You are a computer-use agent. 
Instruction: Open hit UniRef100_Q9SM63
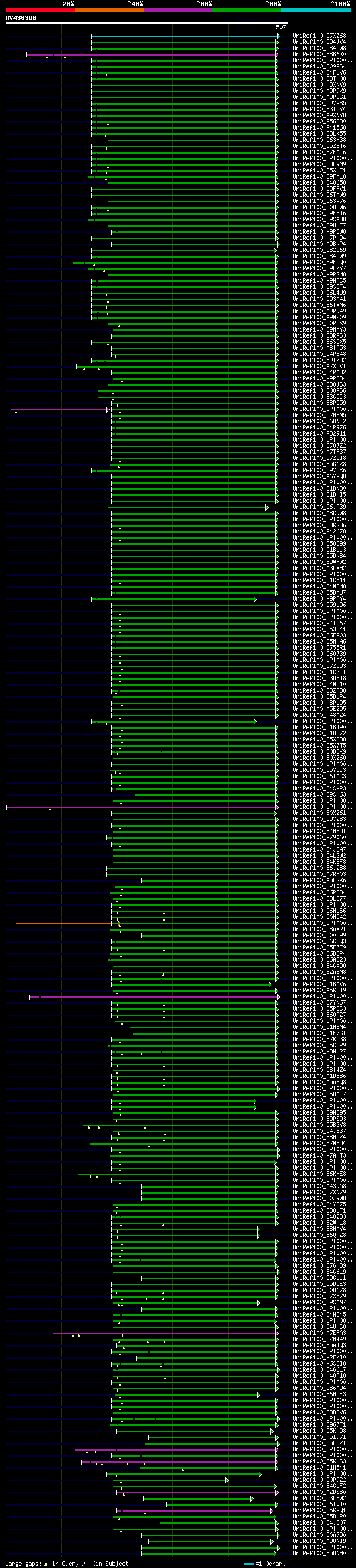pos(319,795)
